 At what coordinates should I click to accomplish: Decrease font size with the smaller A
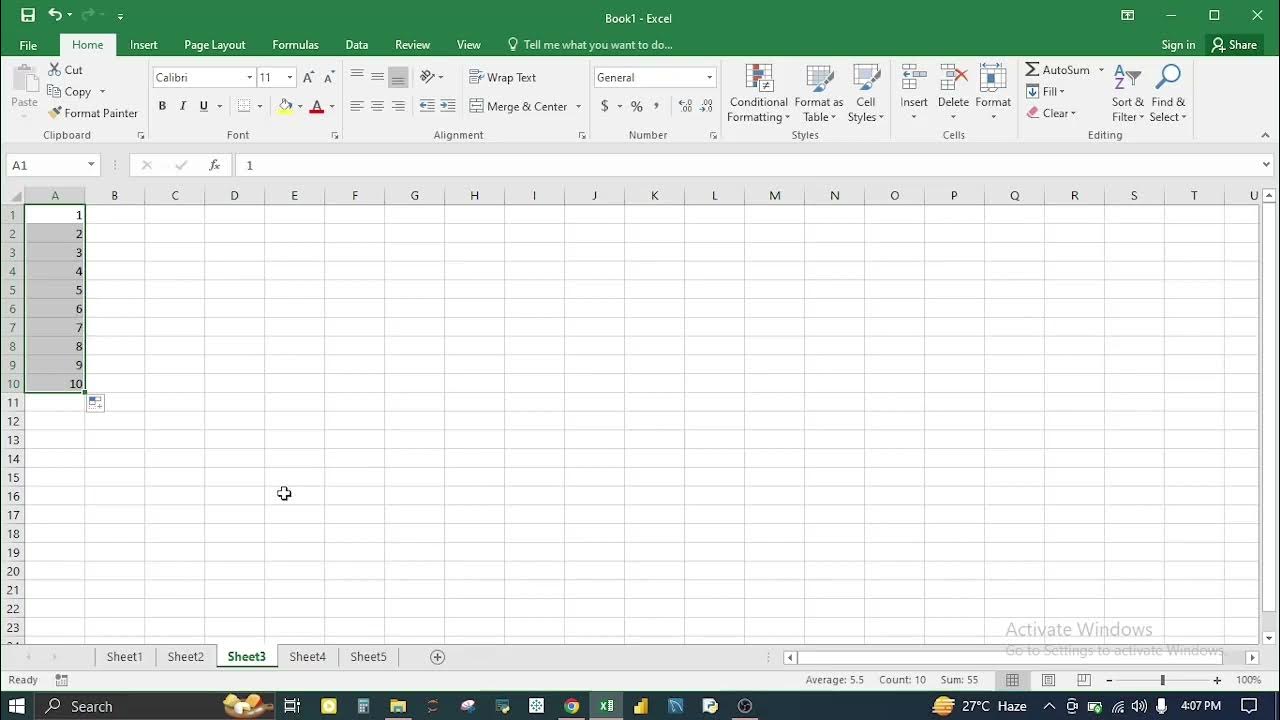coord(328,77)
